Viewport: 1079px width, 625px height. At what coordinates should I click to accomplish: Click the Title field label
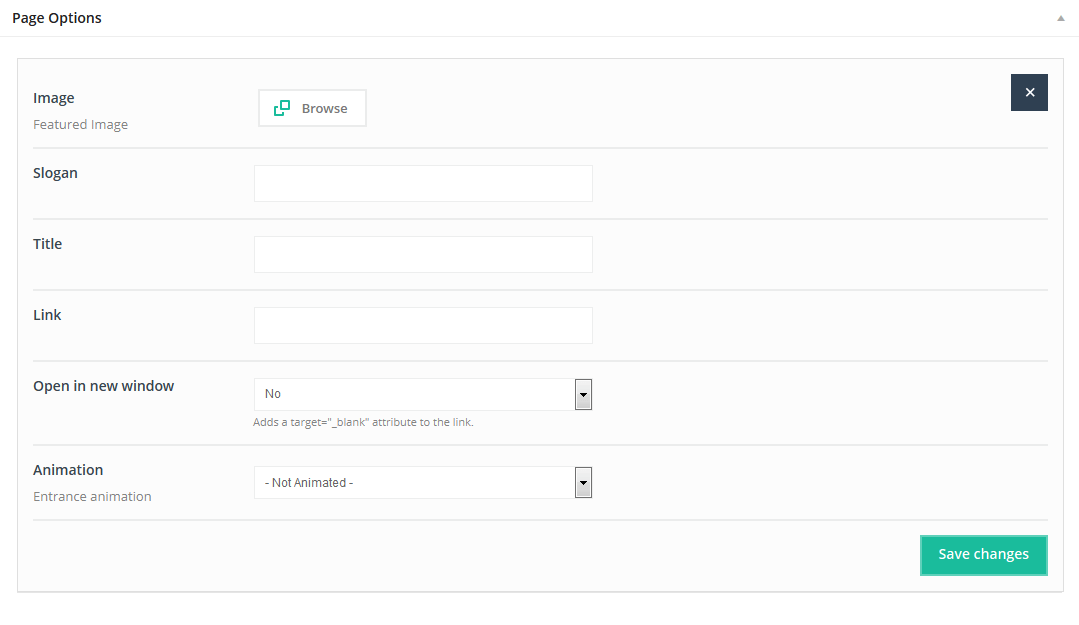point(47,244)
